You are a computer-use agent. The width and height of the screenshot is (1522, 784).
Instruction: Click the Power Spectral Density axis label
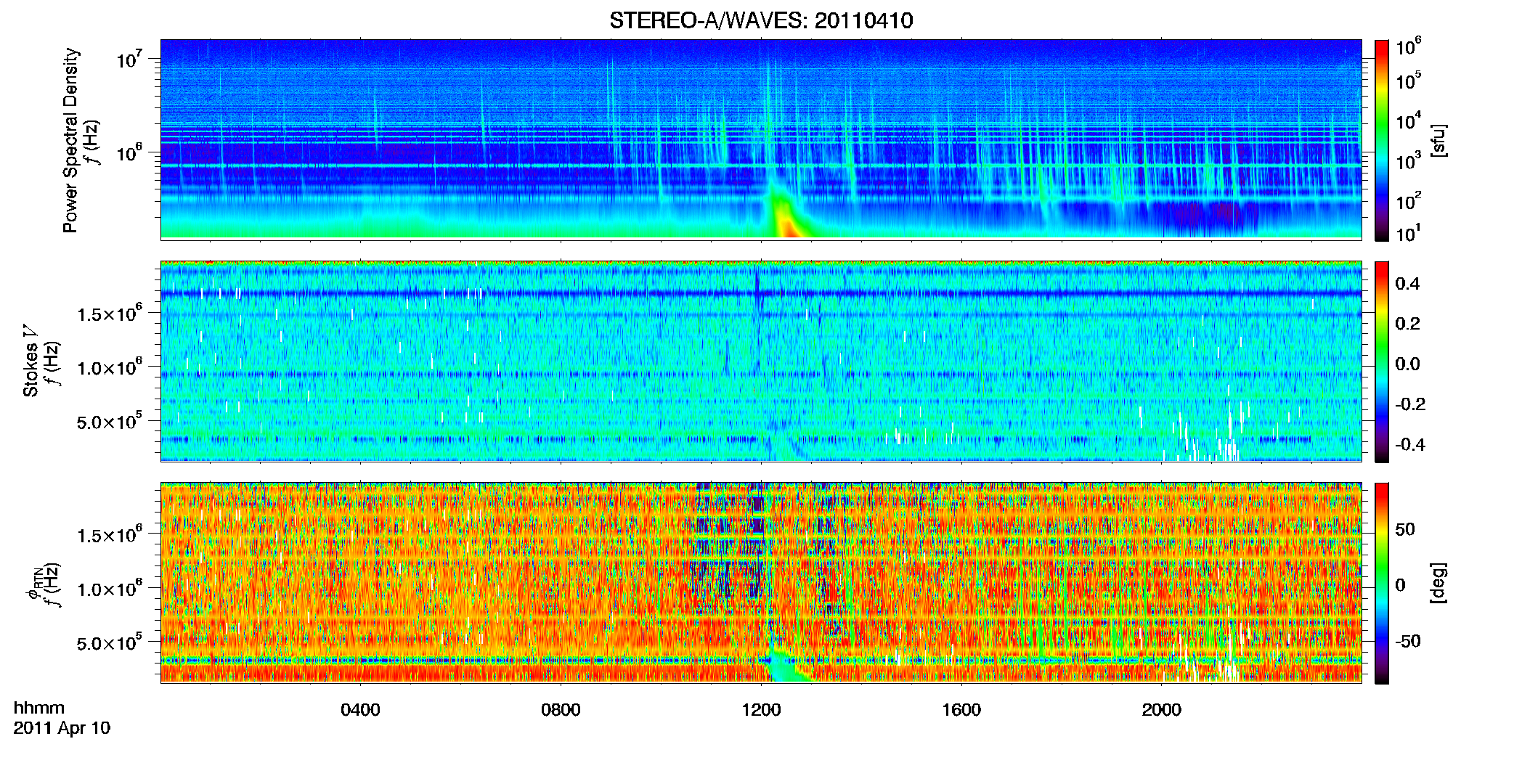tap(70, 140)
